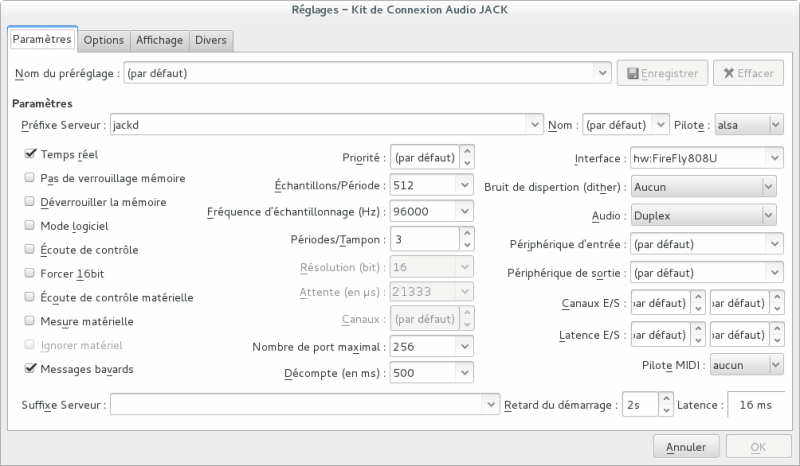Viewport: 800px width, 466px height.
Task: Check the Forcer 16bit option
Action: (30, 274)
